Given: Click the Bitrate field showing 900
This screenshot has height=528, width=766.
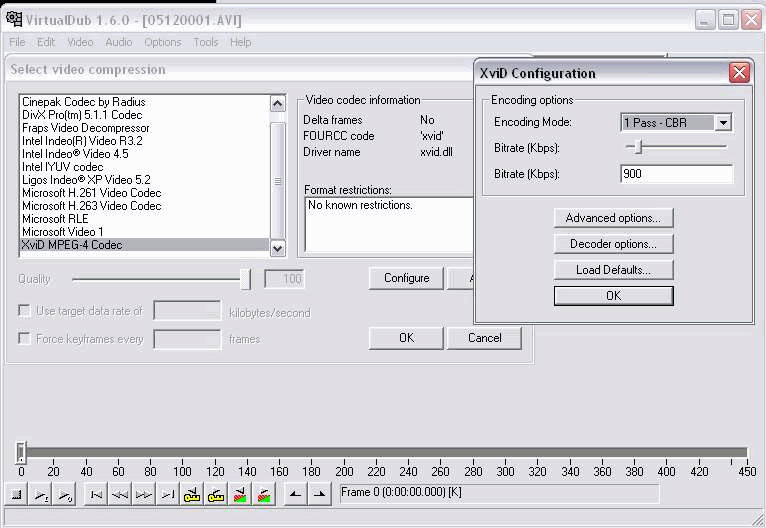Looking at the screenshot, I should coord(677,174).
